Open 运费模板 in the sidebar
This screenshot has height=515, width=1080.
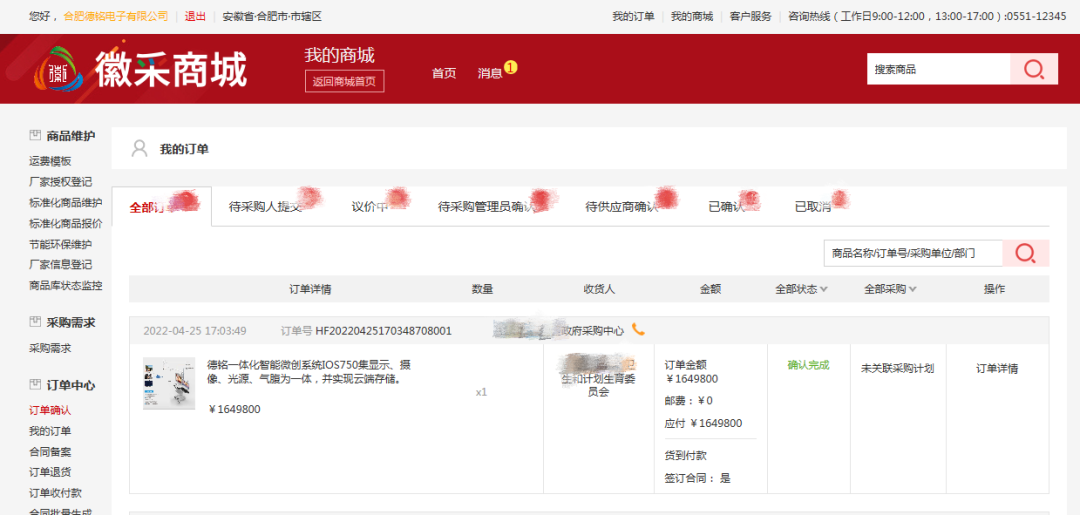(50, 161)
